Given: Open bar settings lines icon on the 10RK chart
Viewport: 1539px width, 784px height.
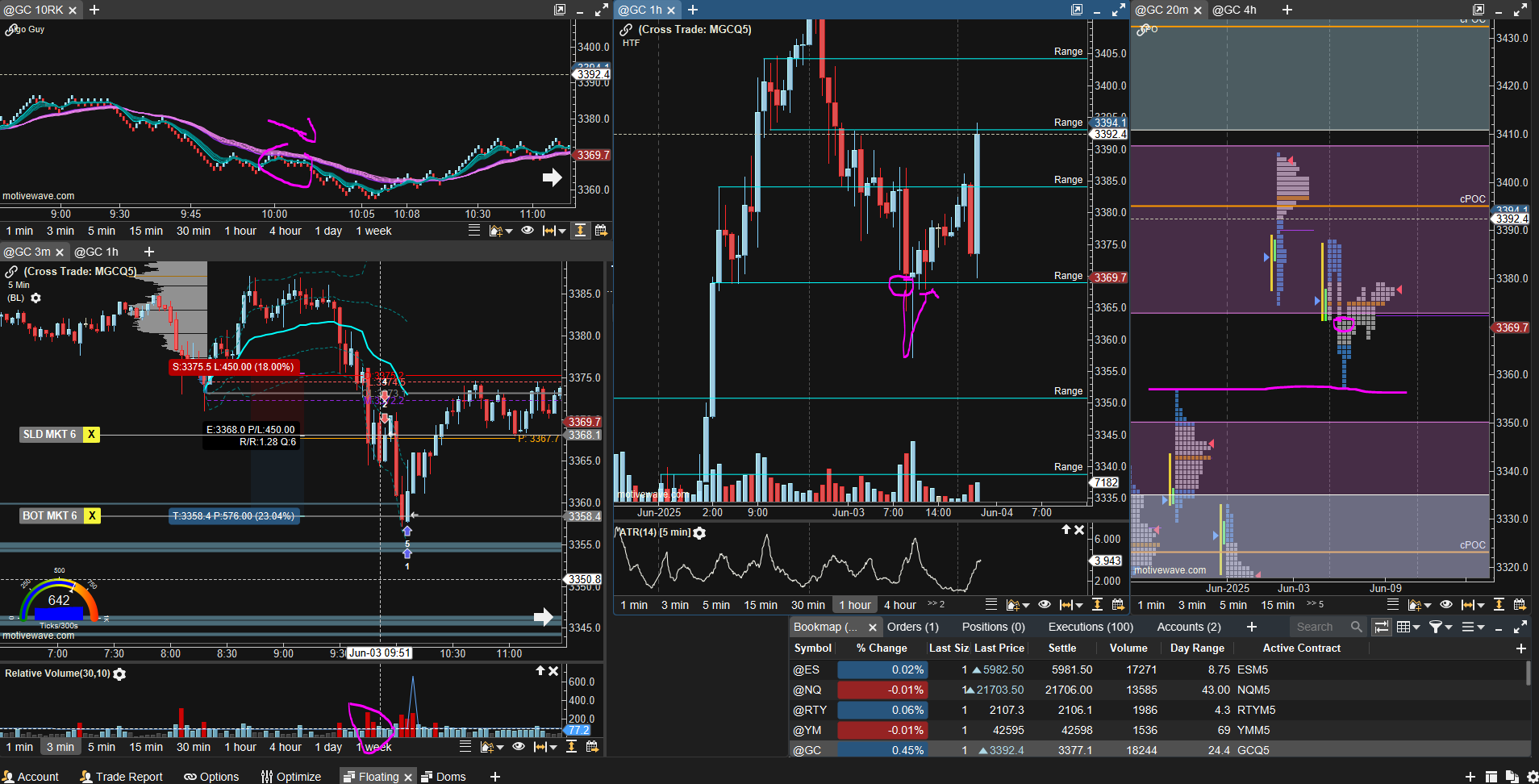Looking at the screenshot, I should click(x=474, y=231).
